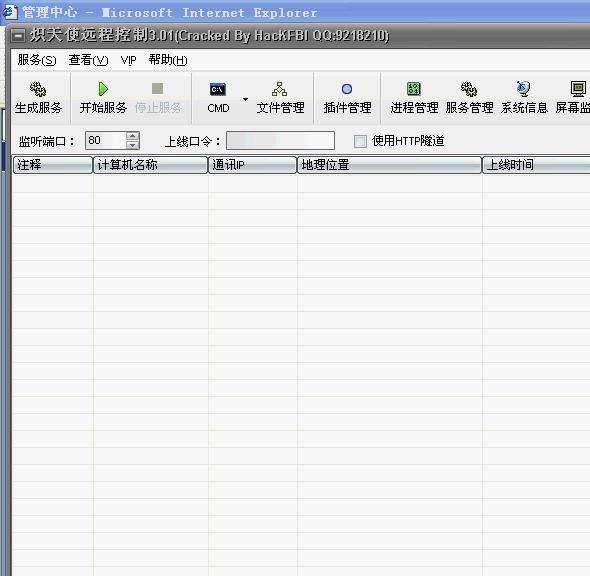Open 文件管理 file manager icon
This screenshot has width=590, height=576.
point(280,89)
